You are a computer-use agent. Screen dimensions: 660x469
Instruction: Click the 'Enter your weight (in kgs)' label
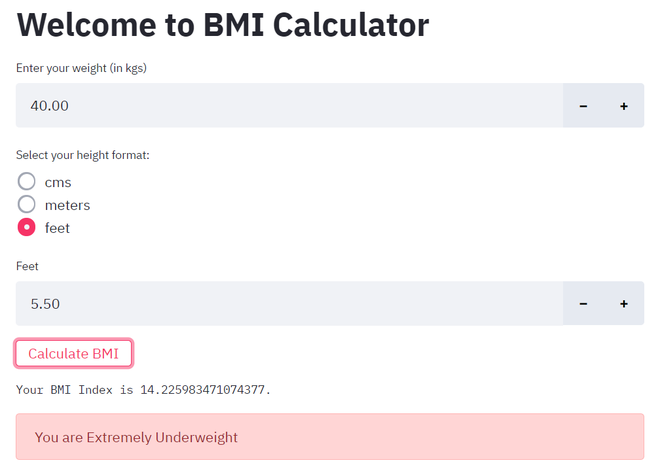[82, 68]
